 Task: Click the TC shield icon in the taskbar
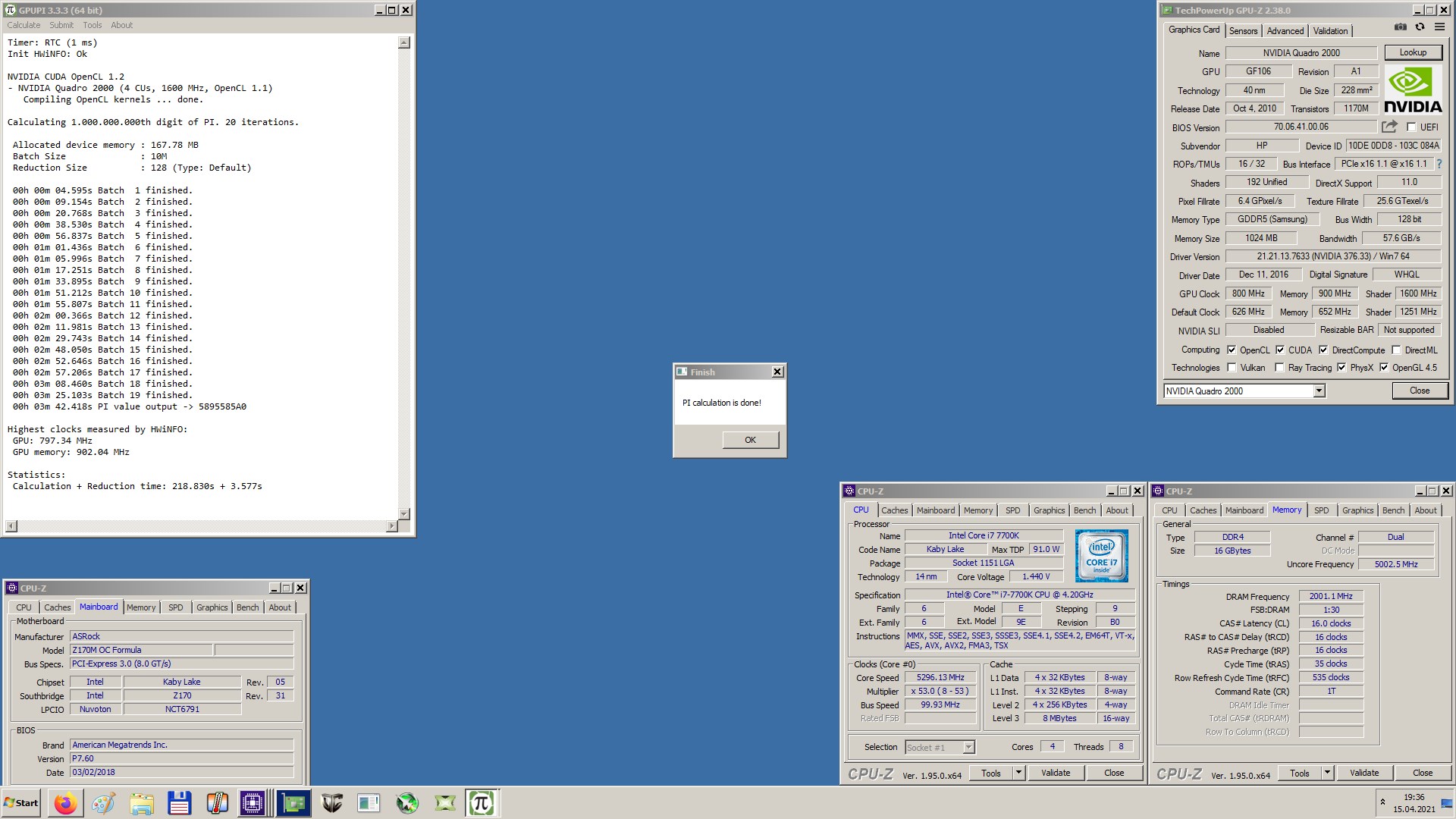click(331, 803)
